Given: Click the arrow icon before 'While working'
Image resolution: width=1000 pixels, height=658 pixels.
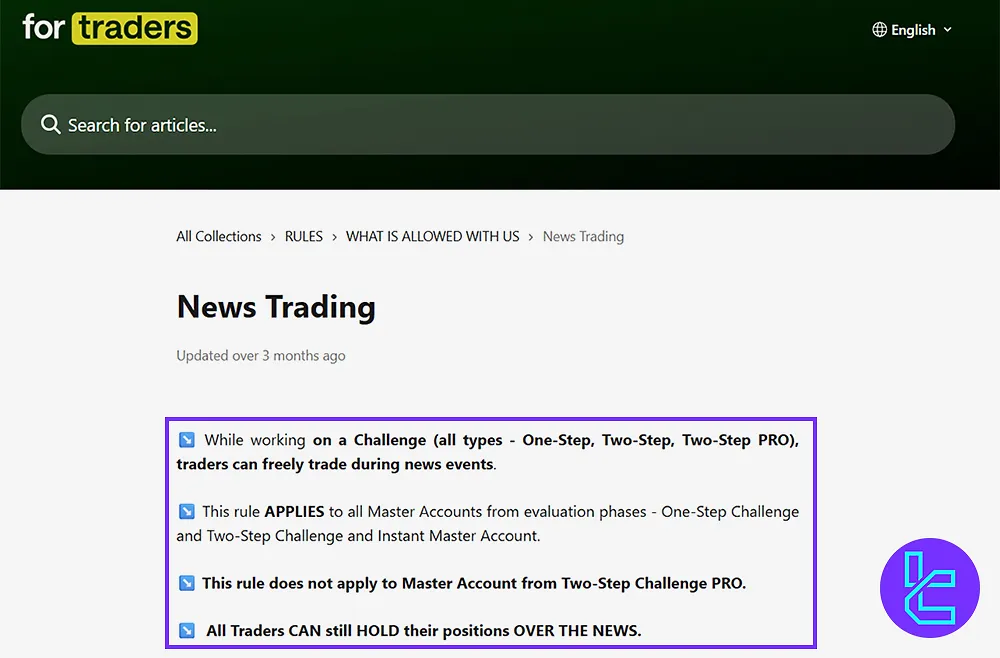Looking at the screenshot, I should pyautogui.click(x=187, y=440).
